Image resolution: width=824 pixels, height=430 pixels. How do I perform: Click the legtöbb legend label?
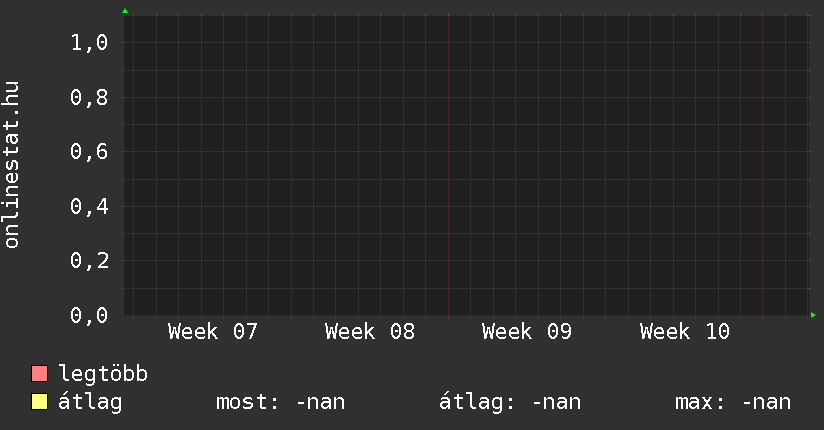tap(104, 375)
